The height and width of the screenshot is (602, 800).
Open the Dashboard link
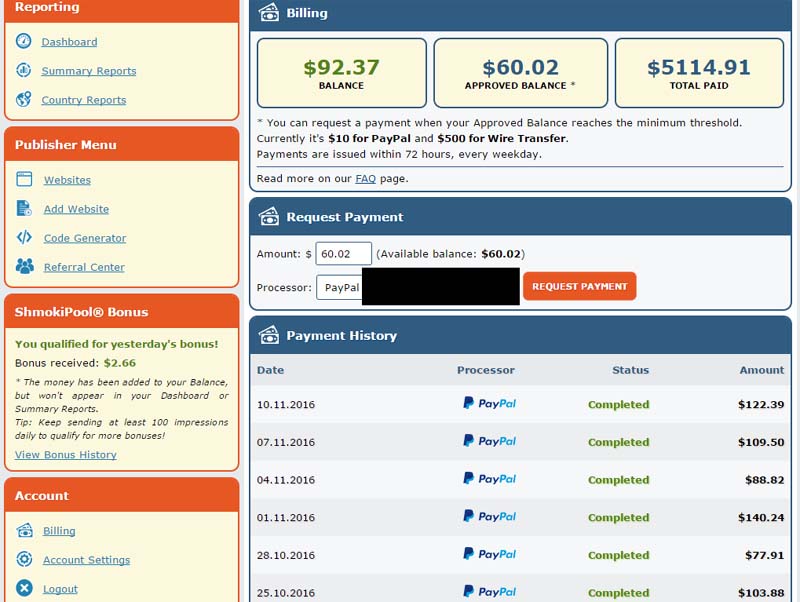click(x=69, y=42)
